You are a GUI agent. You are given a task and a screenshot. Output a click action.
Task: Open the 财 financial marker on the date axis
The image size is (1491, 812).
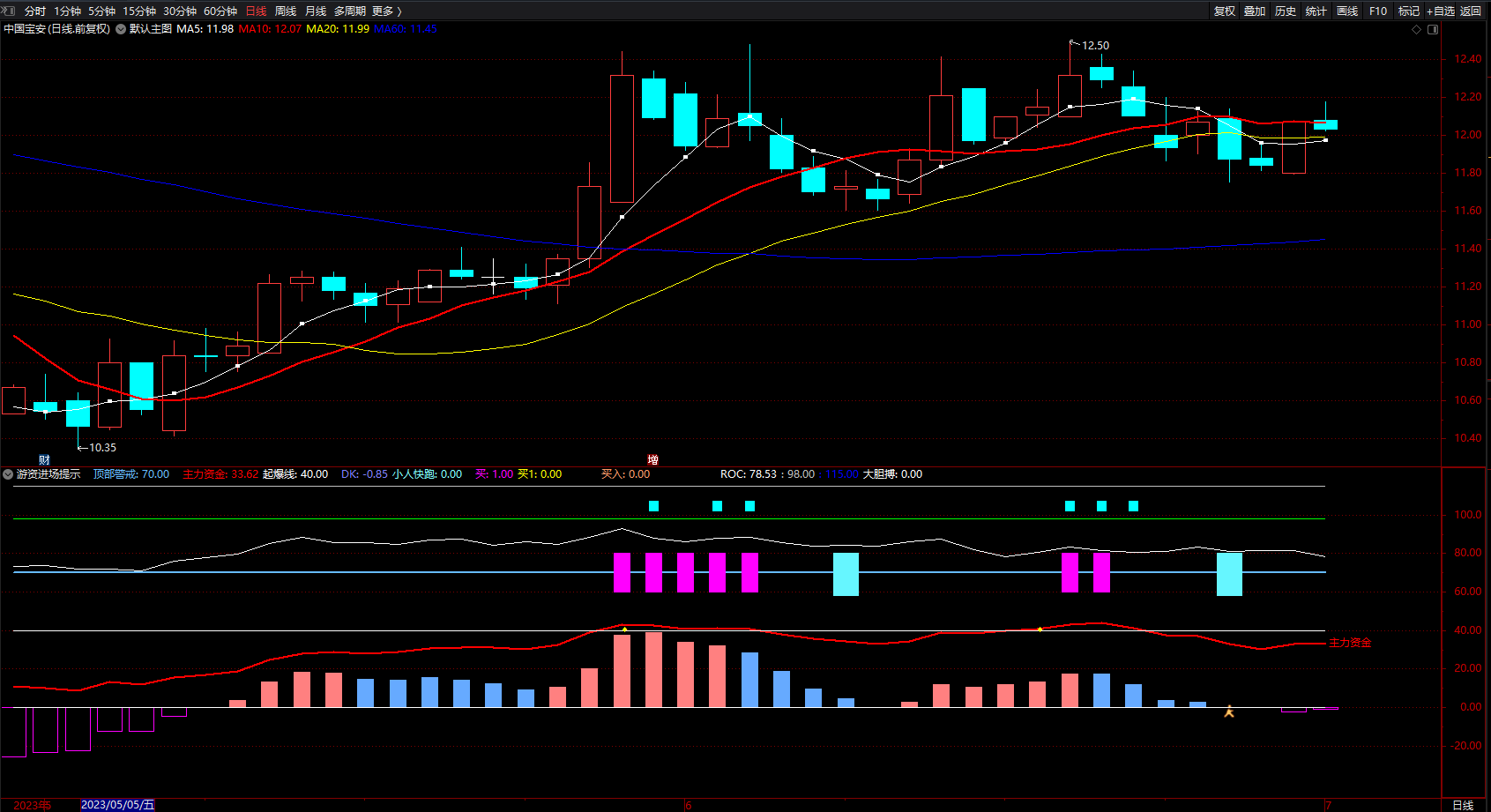[44, 460]
